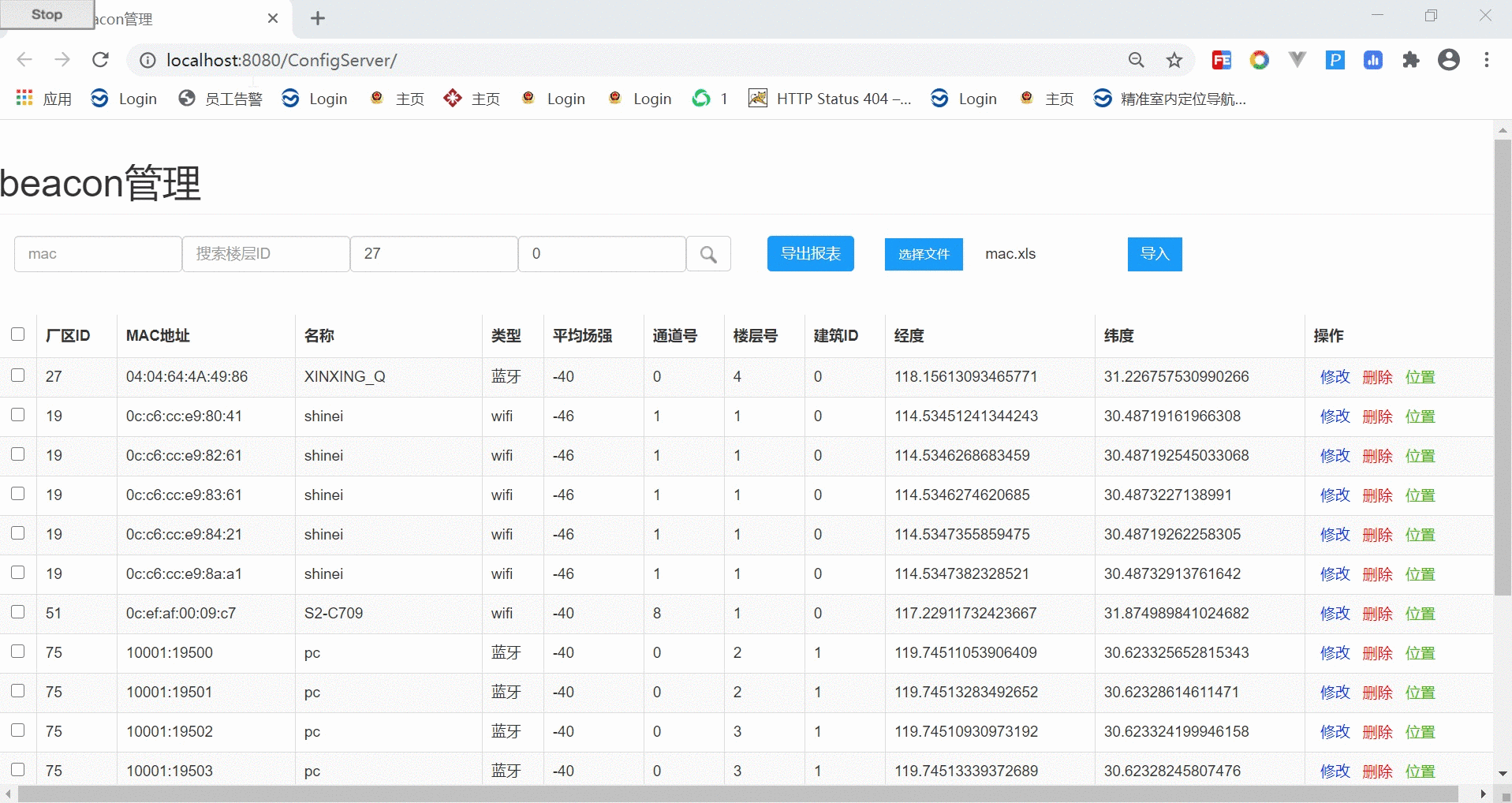Check the row for MAC 04:04:64:4A:49:86
The width and height of the screenshot is (1512, 803).
coord(18,375)
